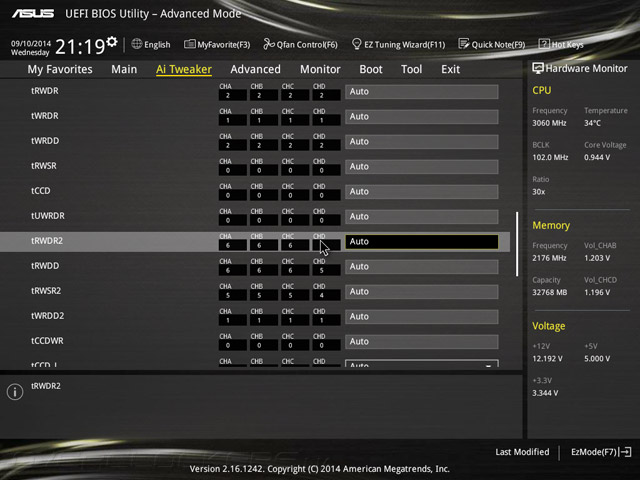
Task: Click the 21:19 clock time
Action: click(x=80, y=47)
